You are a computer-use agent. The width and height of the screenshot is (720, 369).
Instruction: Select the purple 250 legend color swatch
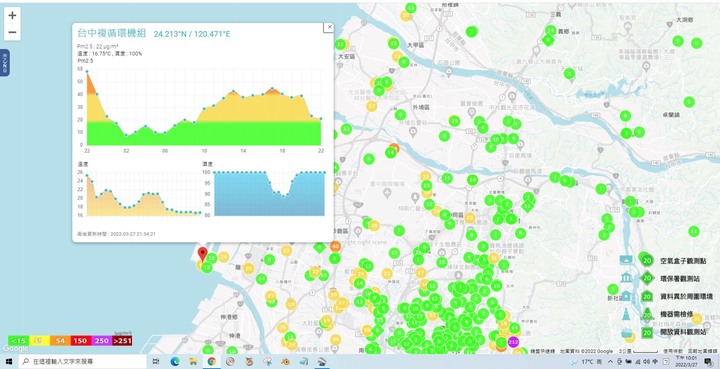point(101,341)
